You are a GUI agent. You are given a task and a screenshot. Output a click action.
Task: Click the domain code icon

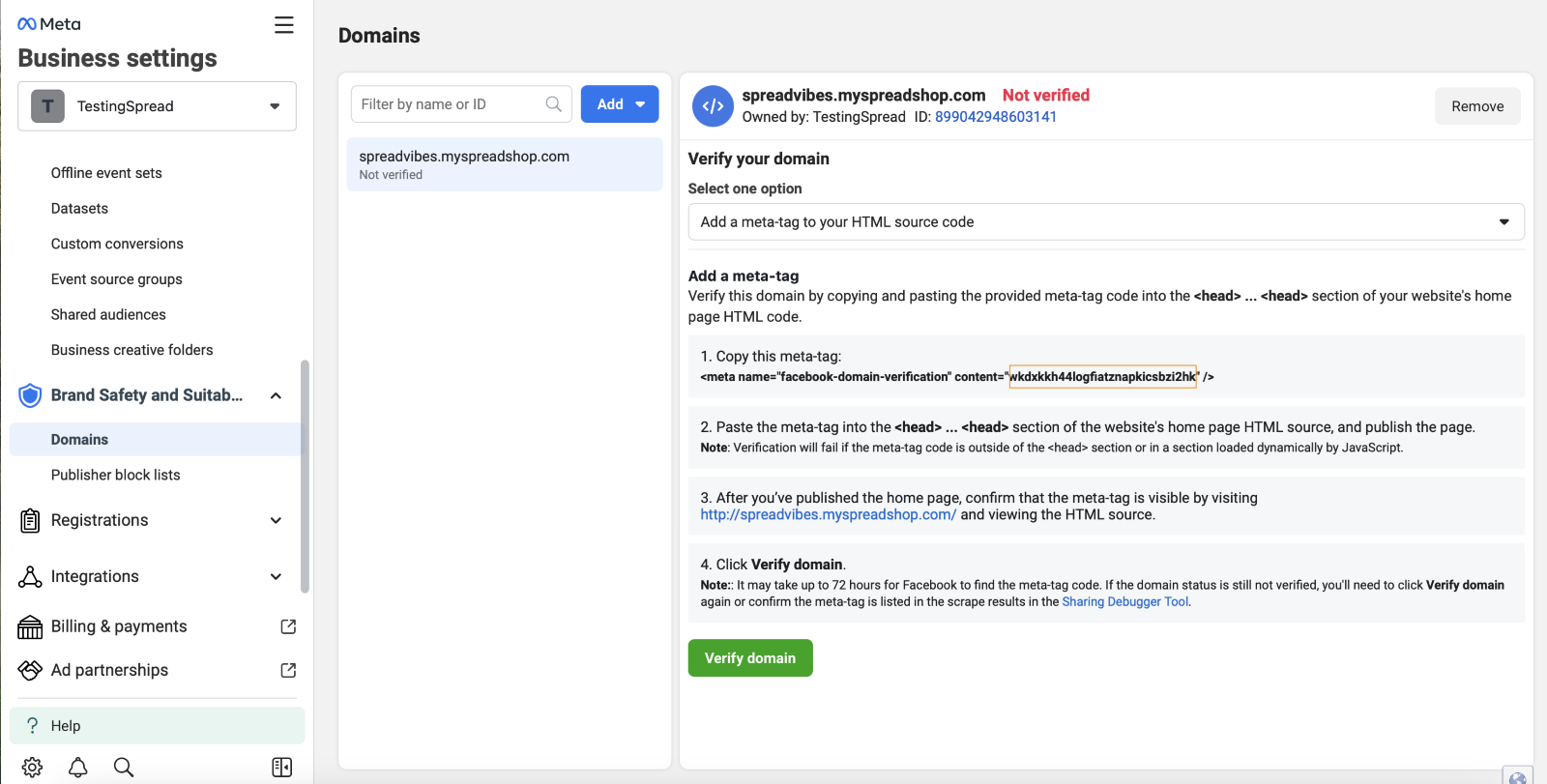713,105
